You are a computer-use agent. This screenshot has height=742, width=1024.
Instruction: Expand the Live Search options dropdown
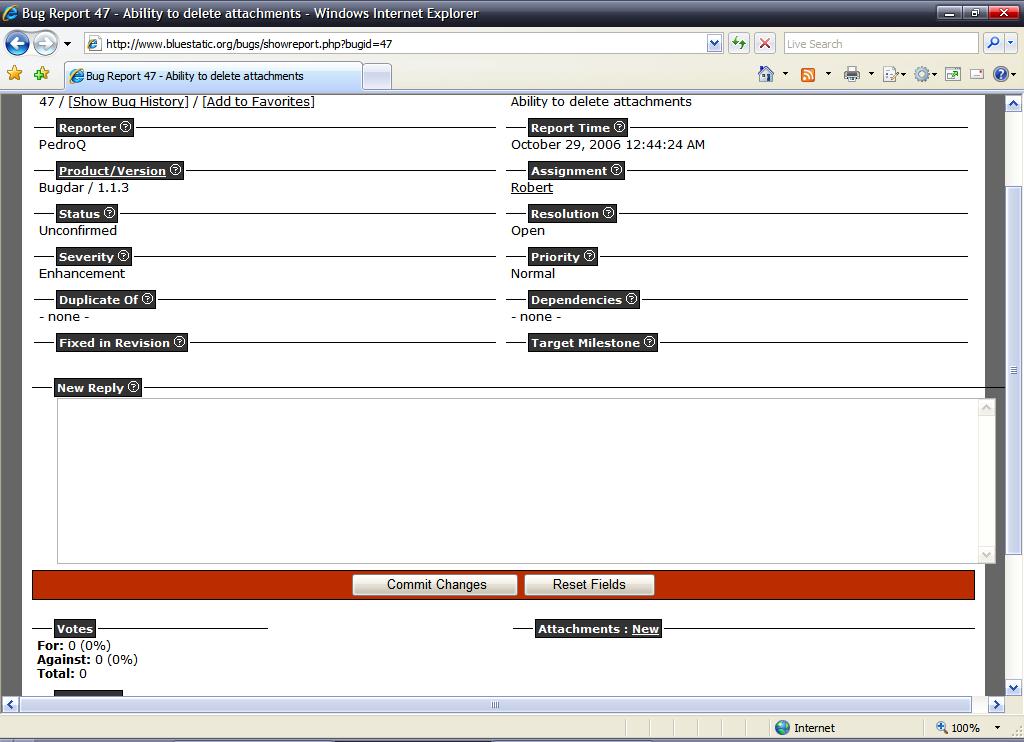pyautogui.click(x=1011, y=43)
